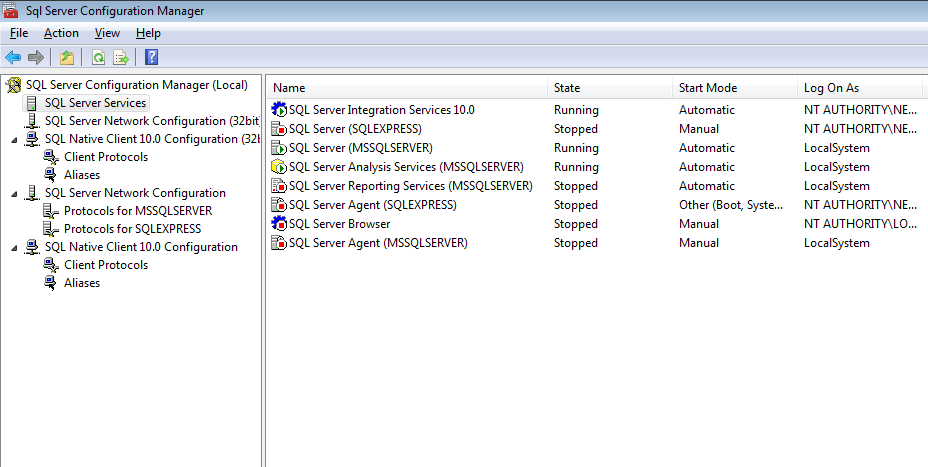Collapse the SQL Server Network Configuration node
The width and height of the screenshot is (928, 467).
14,194
